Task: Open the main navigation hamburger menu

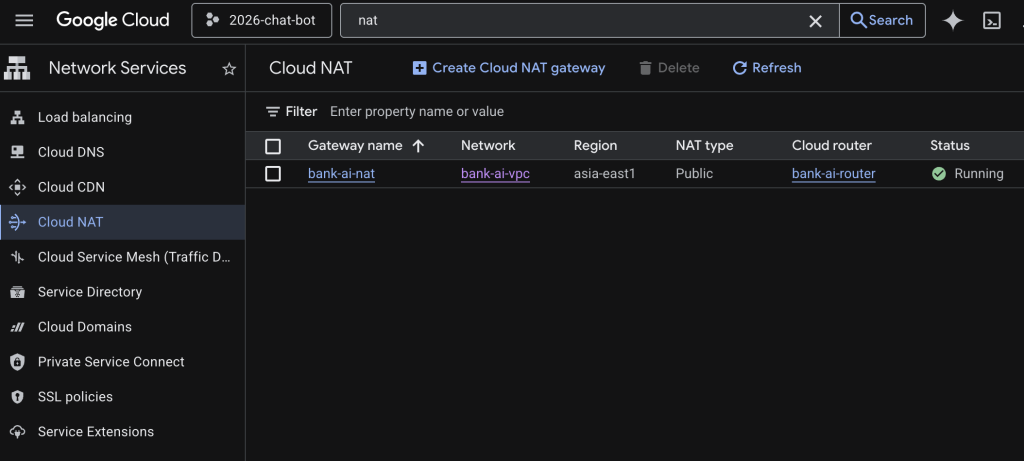Action: coord(24,20)
